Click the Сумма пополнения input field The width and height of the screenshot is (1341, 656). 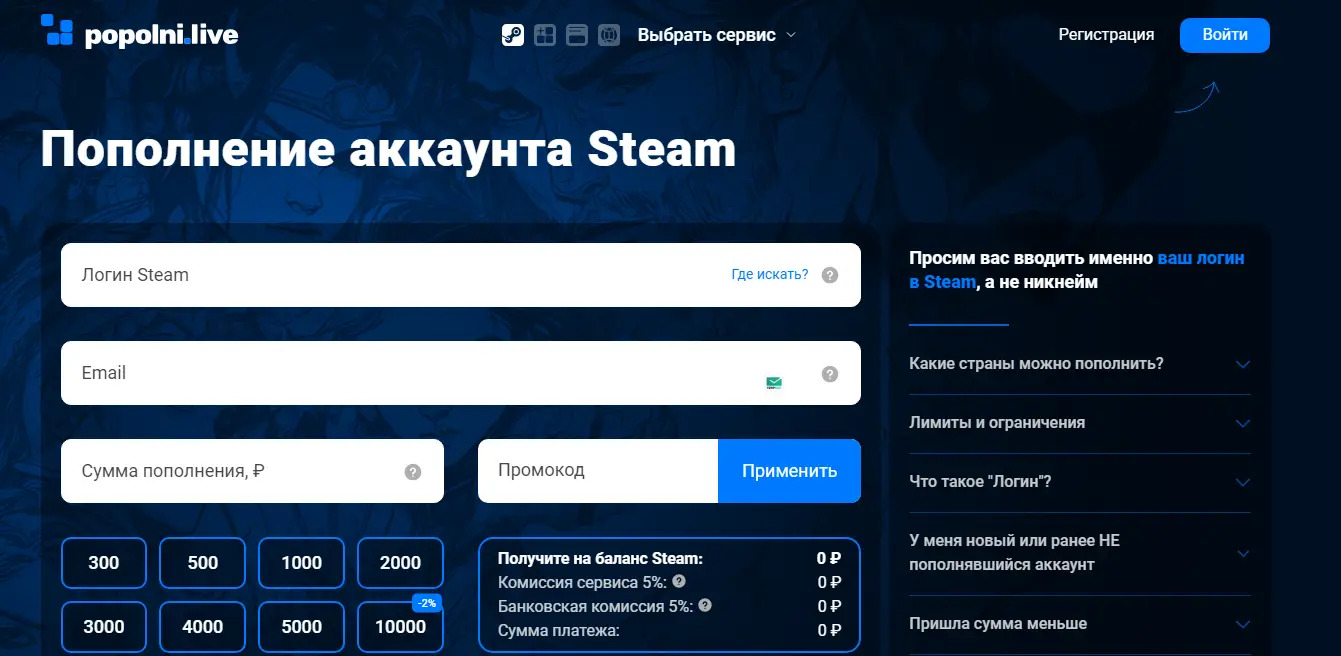pyautogui.click(x=252, y=471)
